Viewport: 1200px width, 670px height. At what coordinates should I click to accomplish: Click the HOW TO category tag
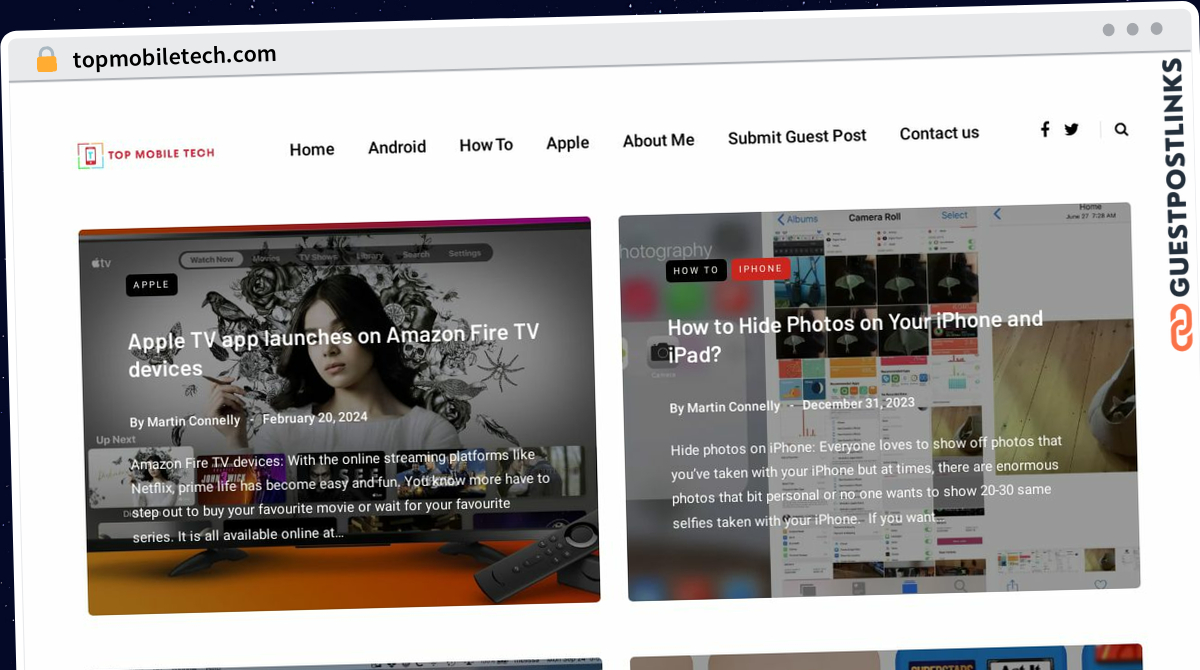696,270
